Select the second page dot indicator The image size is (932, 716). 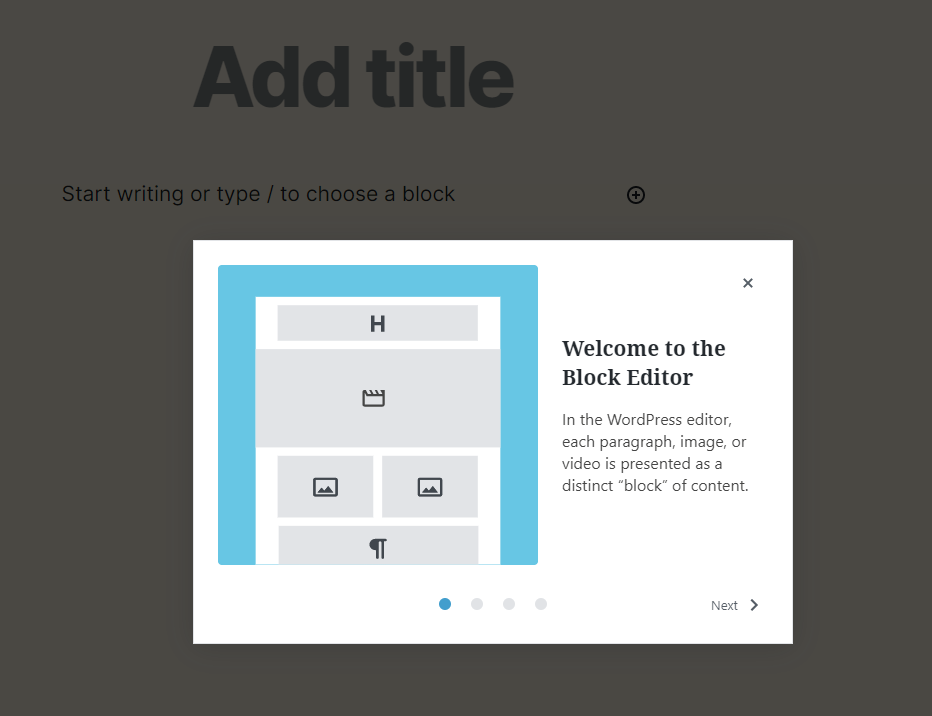477,604
